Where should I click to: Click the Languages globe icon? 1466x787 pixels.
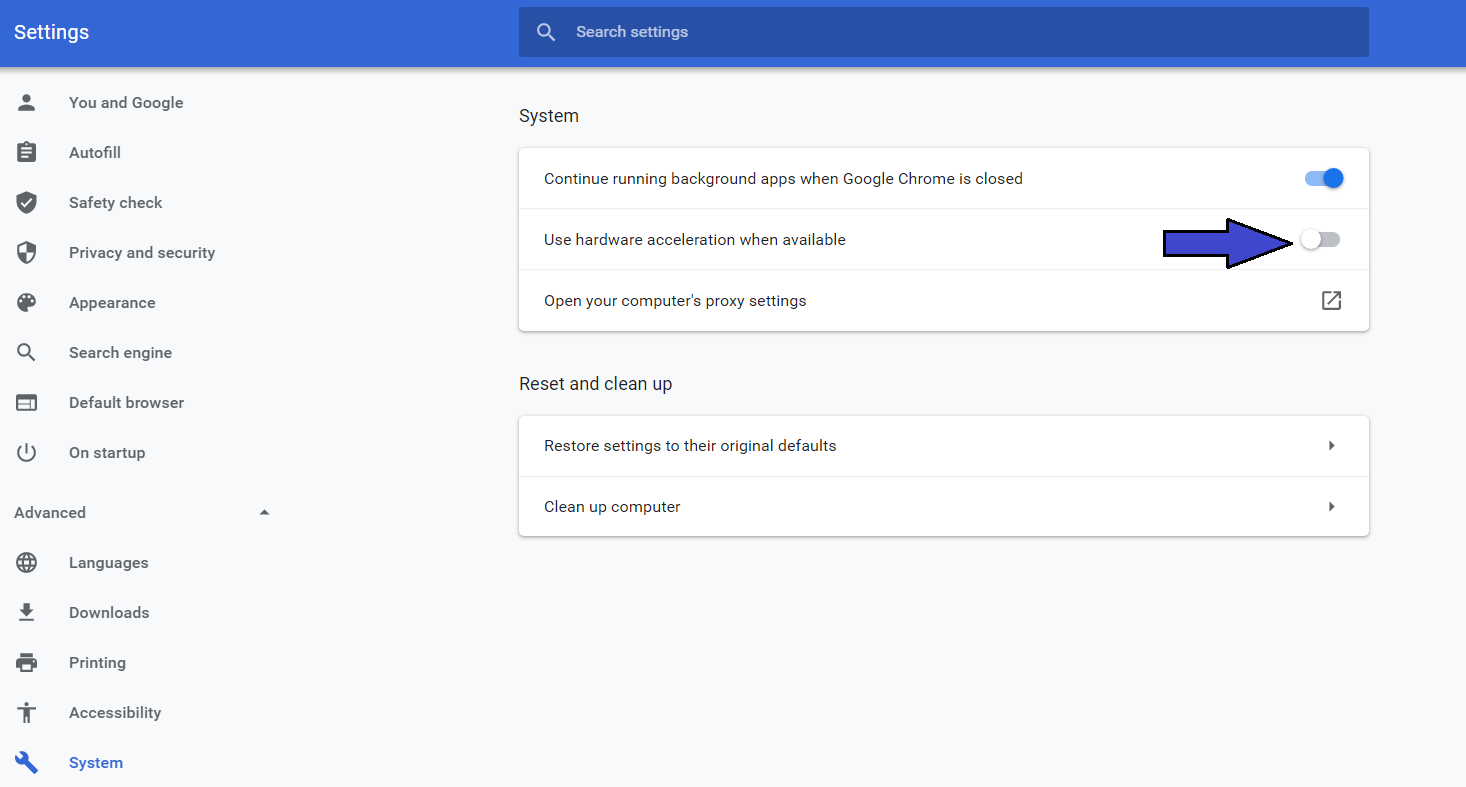pyautogui.click(x=26, y=562)
